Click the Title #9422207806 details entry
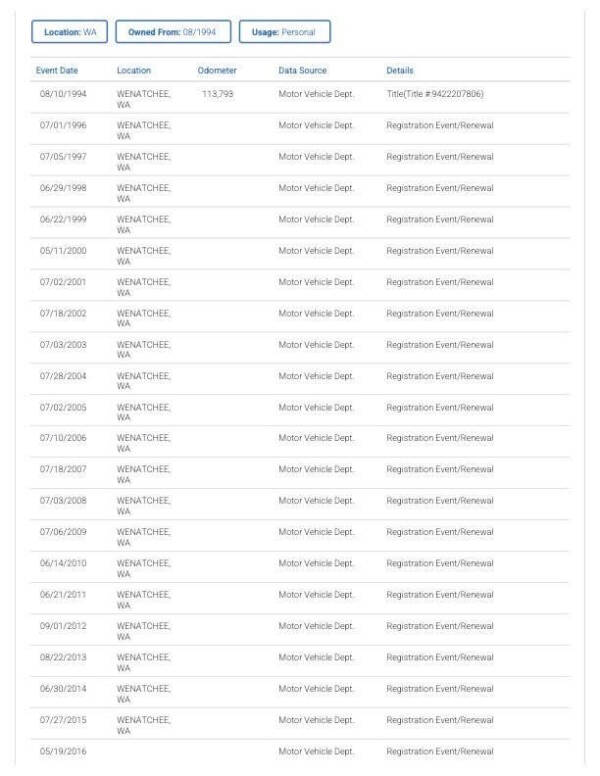This screenshot has height=776, width=600. coord(435,93)
